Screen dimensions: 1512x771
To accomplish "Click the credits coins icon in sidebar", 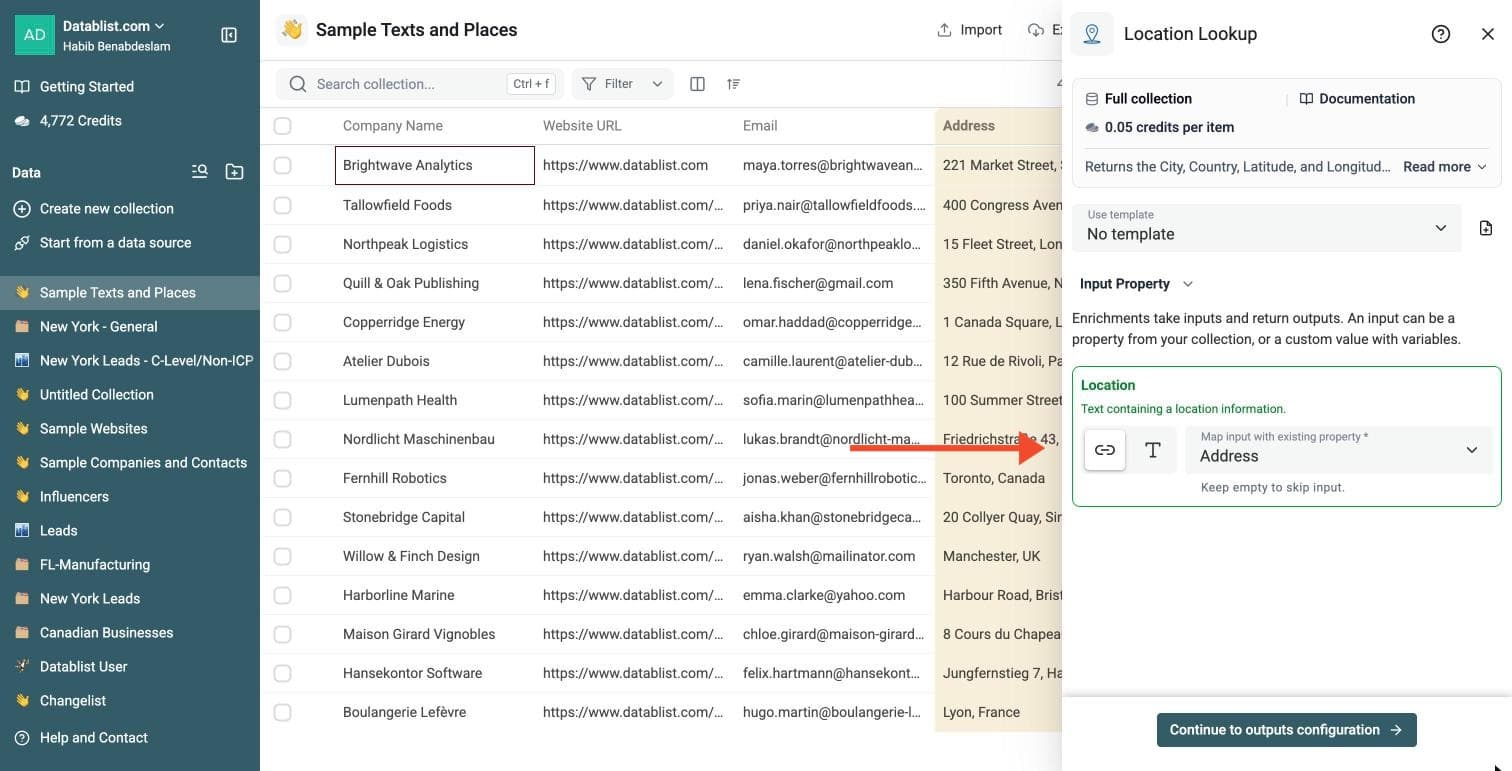I will tap(22, 121).
